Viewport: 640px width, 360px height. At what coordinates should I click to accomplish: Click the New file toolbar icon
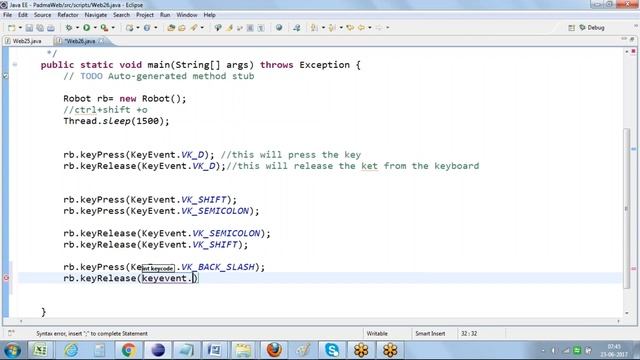click(11, 28)
